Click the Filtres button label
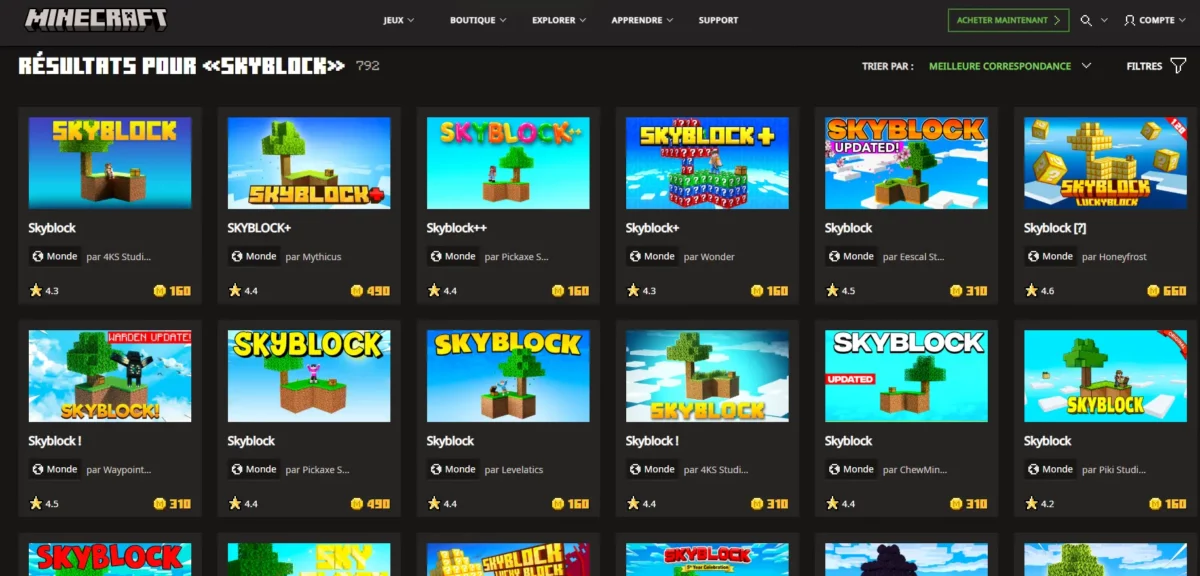 pyautogui.click(x=1144, y=66)
